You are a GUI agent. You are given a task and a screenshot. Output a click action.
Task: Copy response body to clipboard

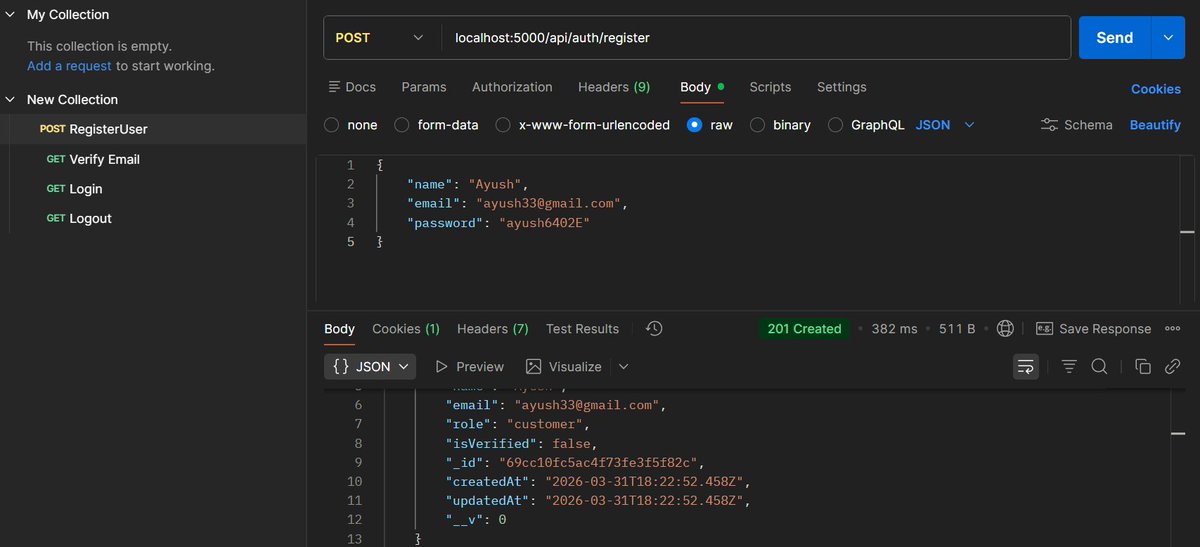(1143, 367)
